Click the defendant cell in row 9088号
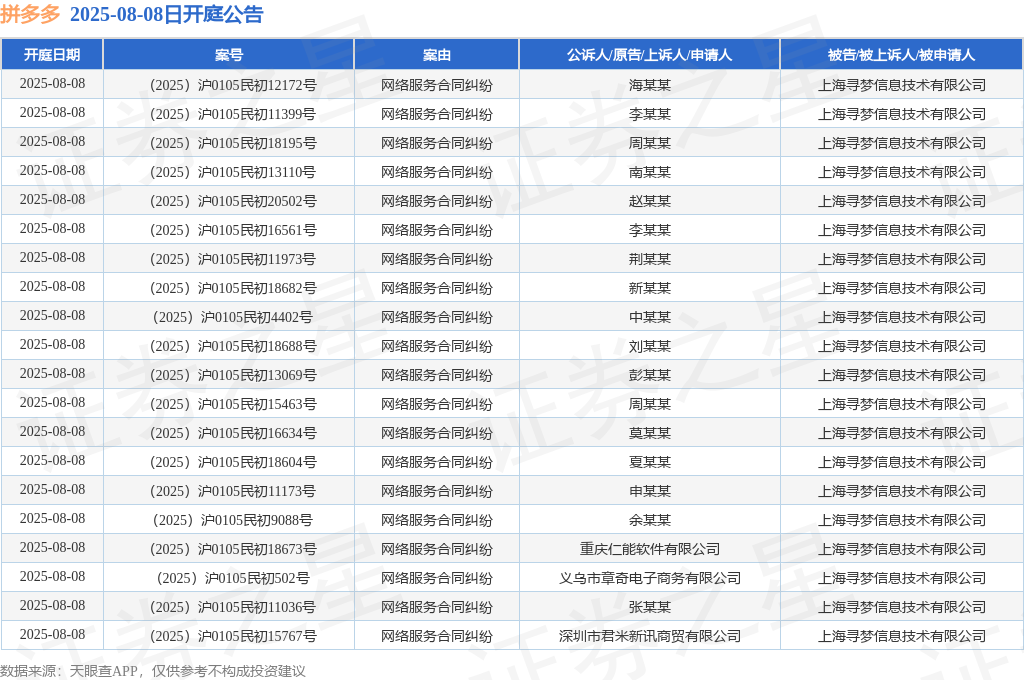1024x680 pixels. point(901,520)
